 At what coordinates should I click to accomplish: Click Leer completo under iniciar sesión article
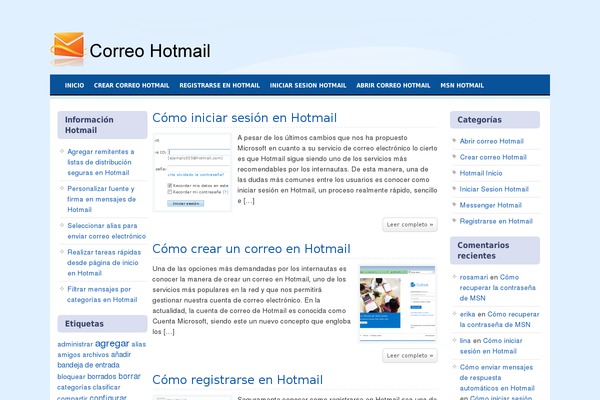coord(410,225)
